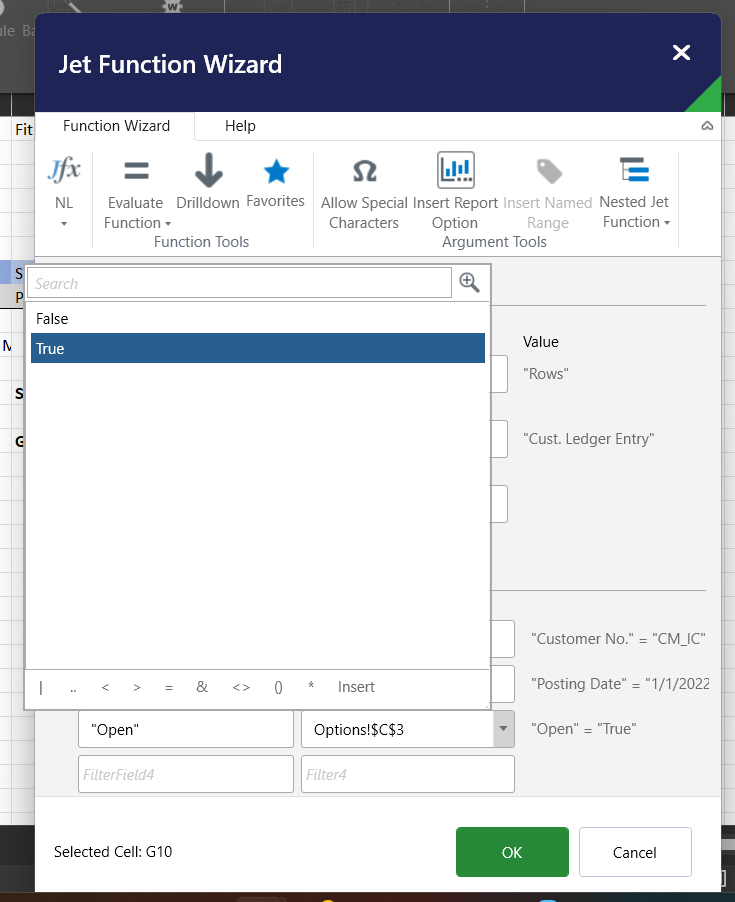Click the Filter4 input box
Viewport: 735px width, 902px height.
click(408, 774)
